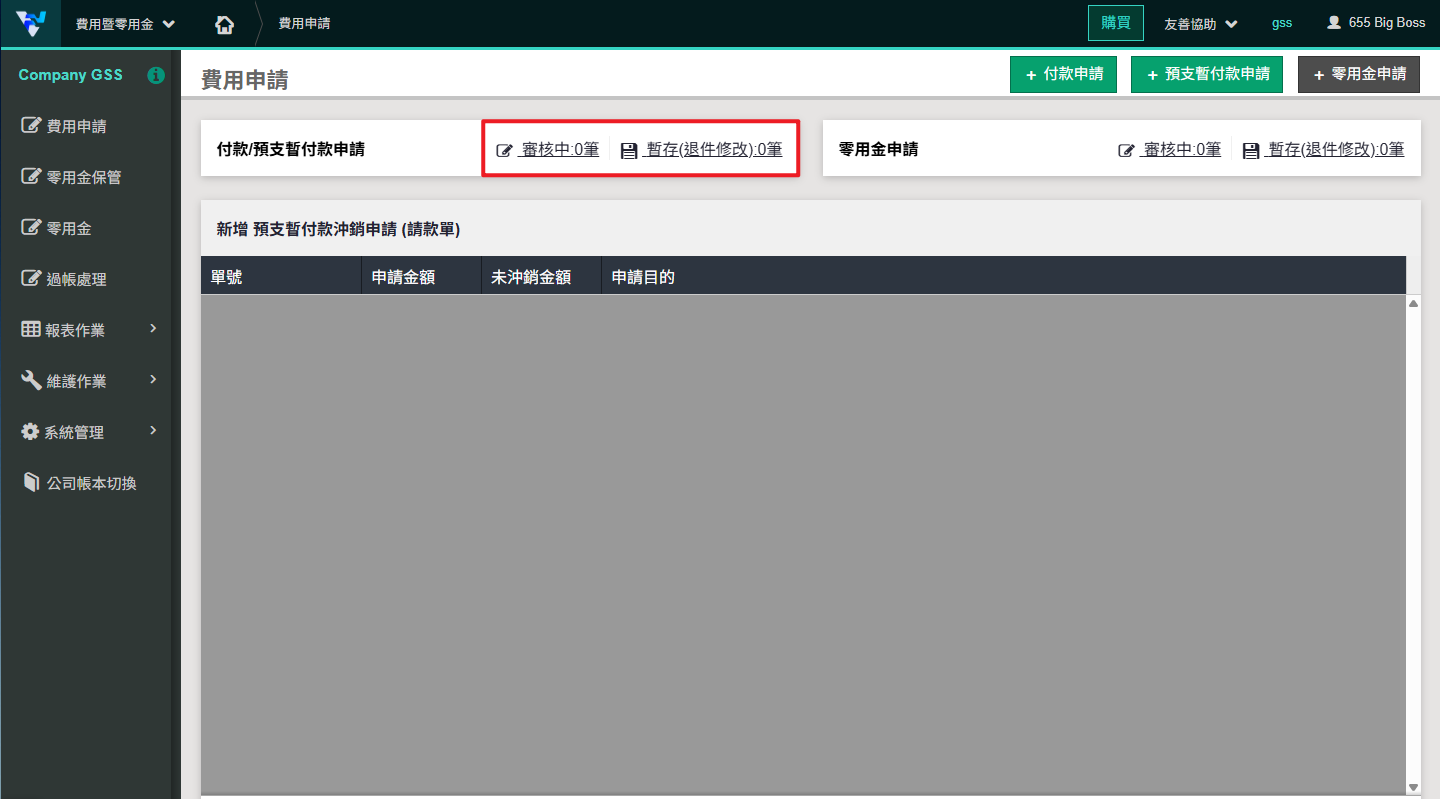The width and height of the screenshot is (1440, 799).
Task: Open 暫存(退件修改):0筆 link under 零用金申請
Action: (x=1335, y=150)
